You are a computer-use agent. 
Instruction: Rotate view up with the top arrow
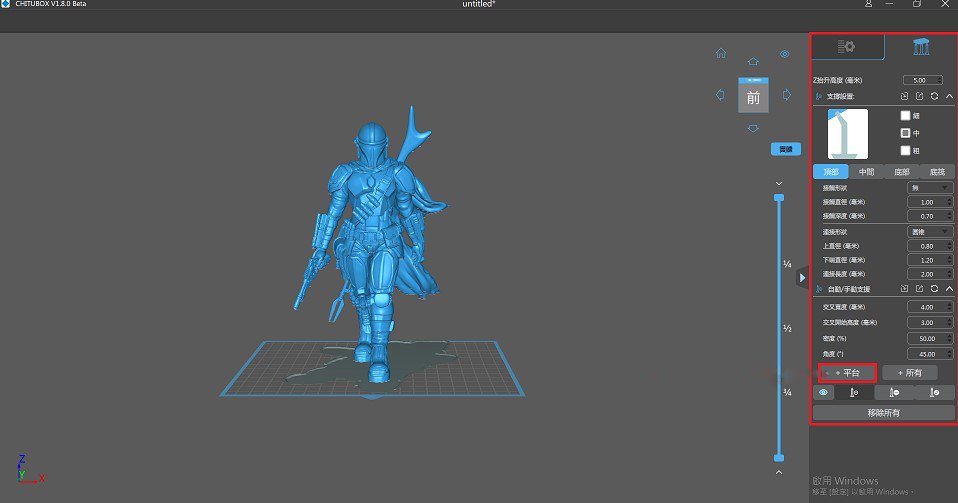coord(753,62)
